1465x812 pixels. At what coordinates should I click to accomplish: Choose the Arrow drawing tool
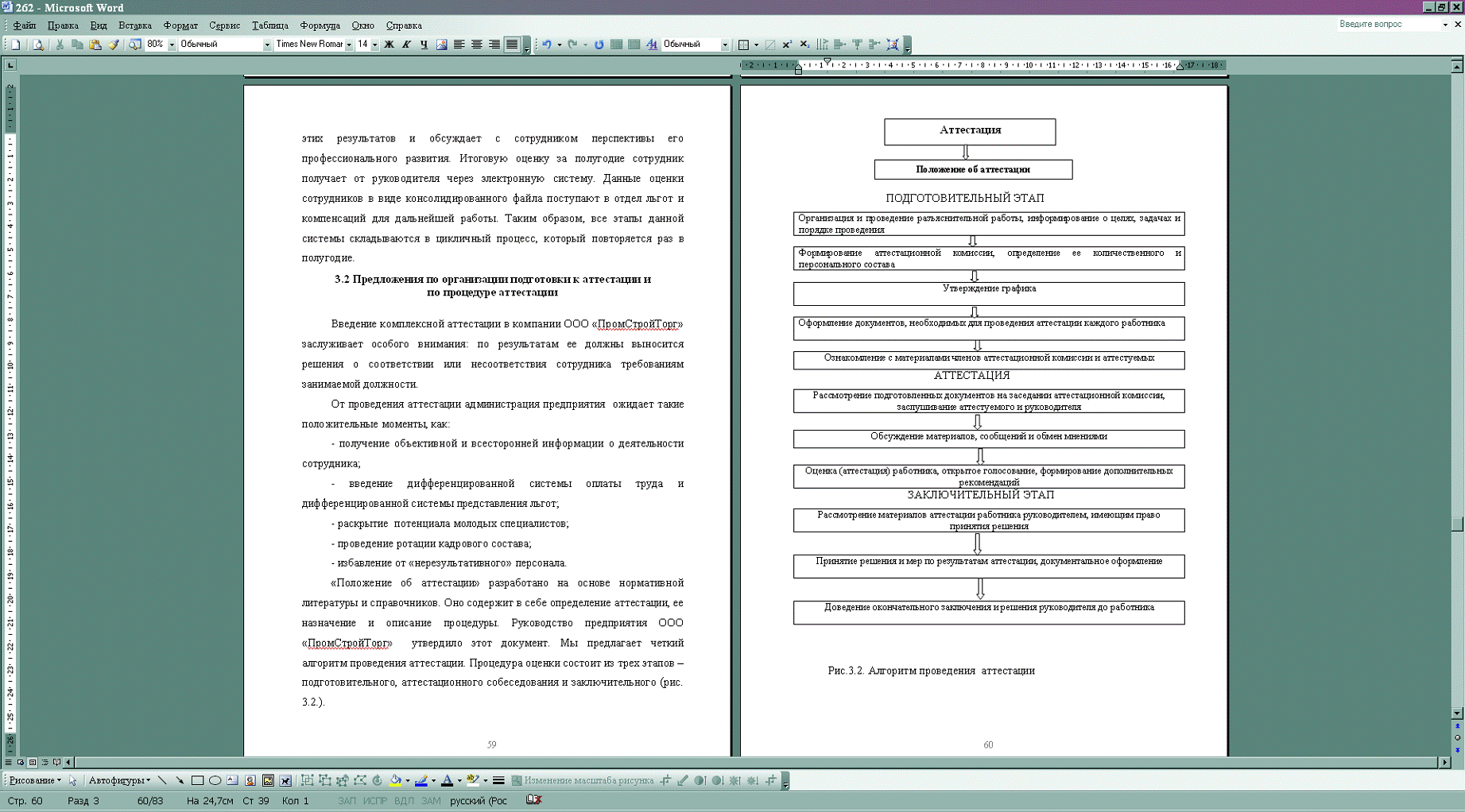(180, 781)
